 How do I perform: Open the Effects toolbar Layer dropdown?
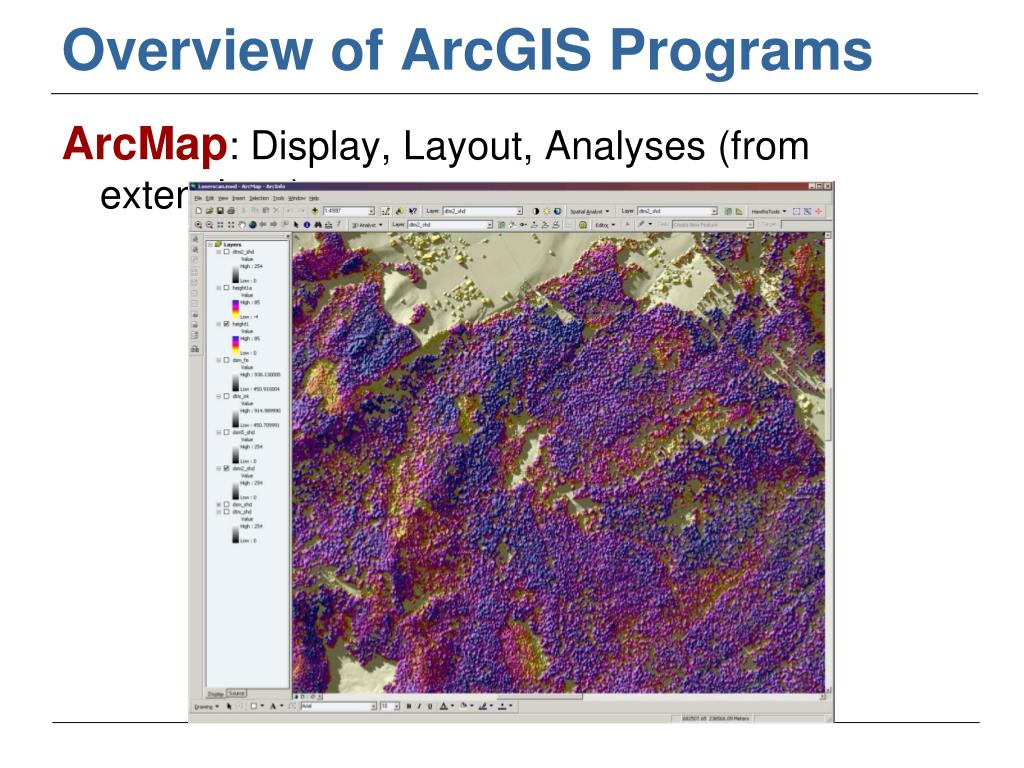pyautogui.click(x=520, y=211)
